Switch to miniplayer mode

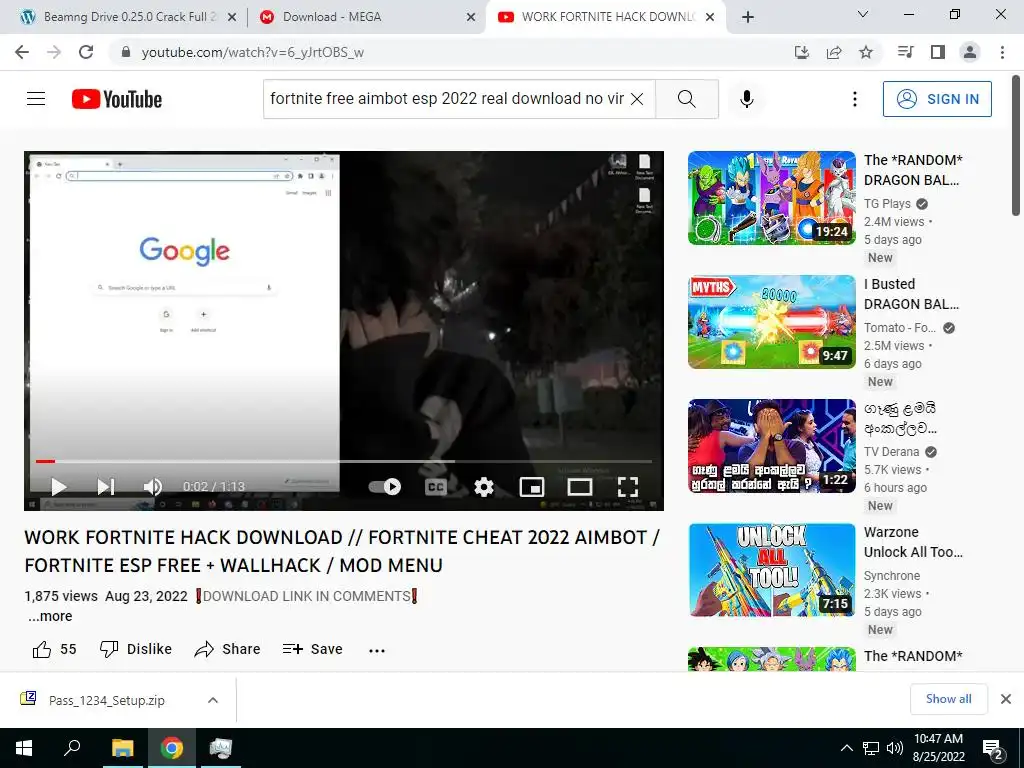[x=532, y=487]
